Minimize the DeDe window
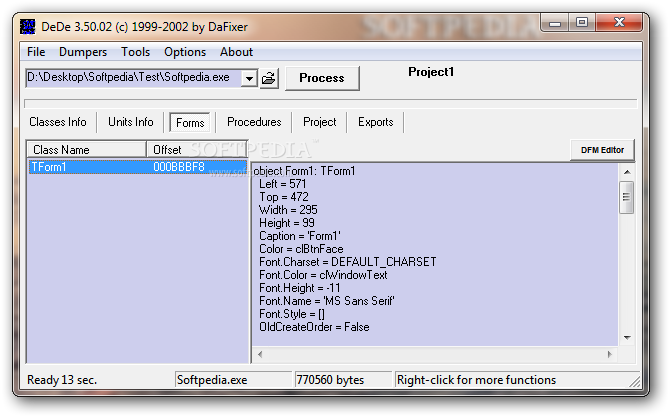Viewport: 670px width, 417px height. (555, 23)
